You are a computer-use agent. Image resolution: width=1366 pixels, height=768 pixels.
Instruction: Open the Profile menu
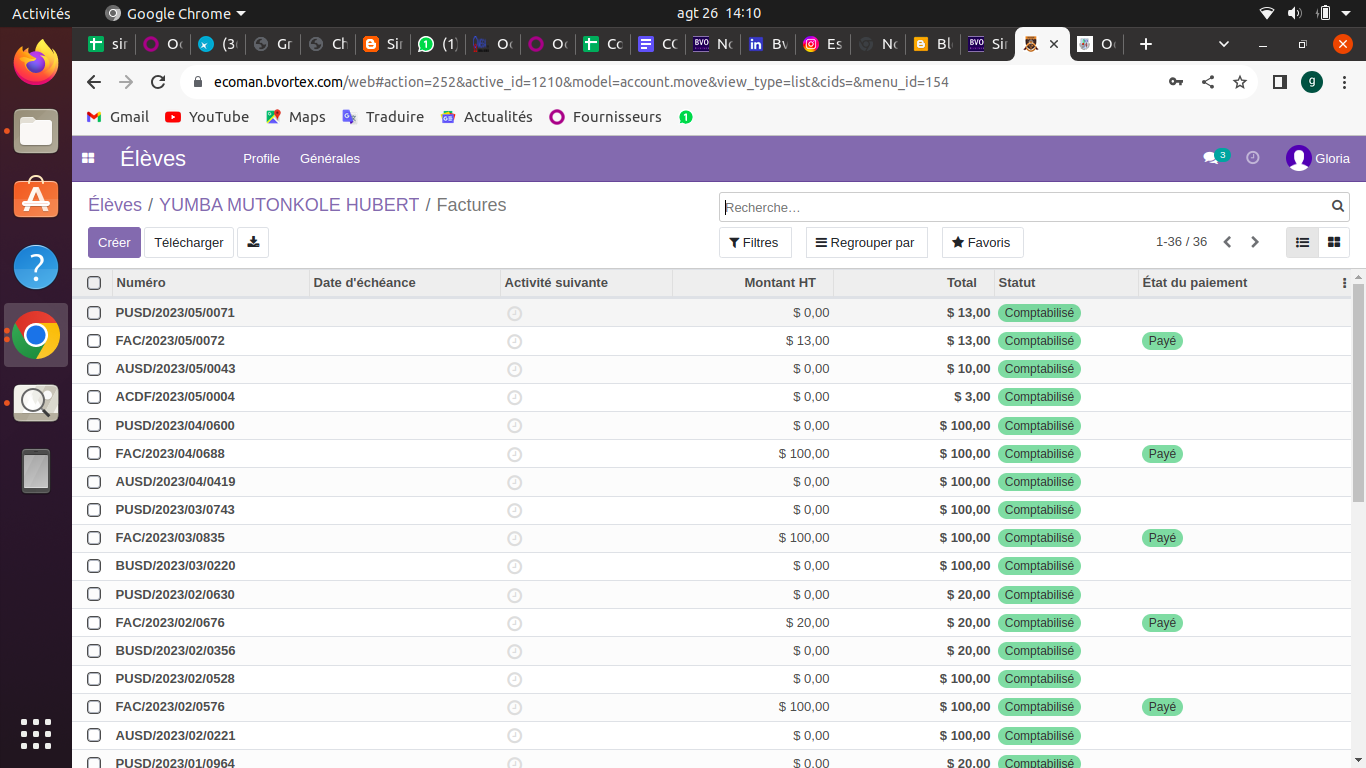click(261, 158)
